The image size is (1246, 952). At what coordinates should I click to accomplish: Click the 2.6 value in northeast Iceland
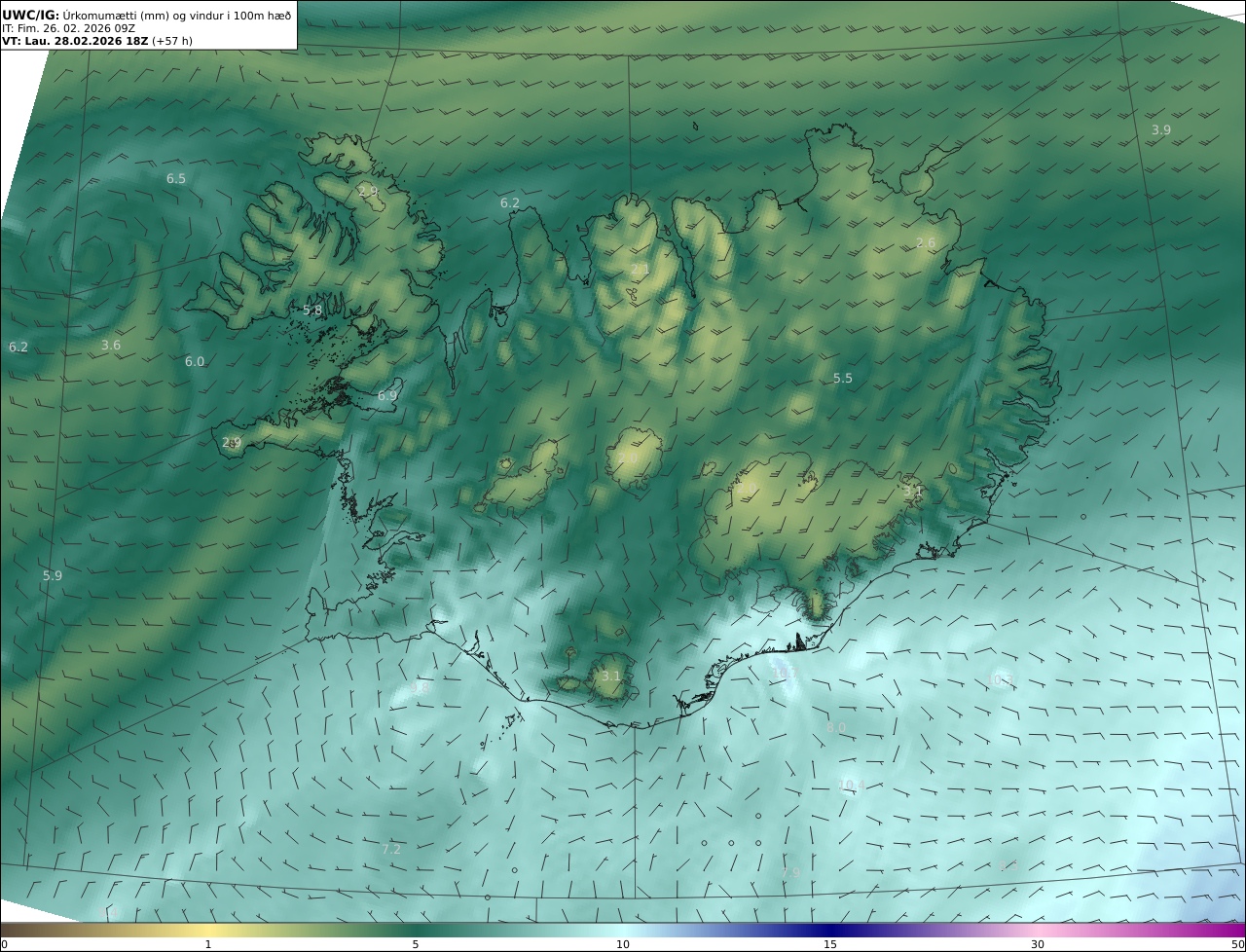coord(926,243)
